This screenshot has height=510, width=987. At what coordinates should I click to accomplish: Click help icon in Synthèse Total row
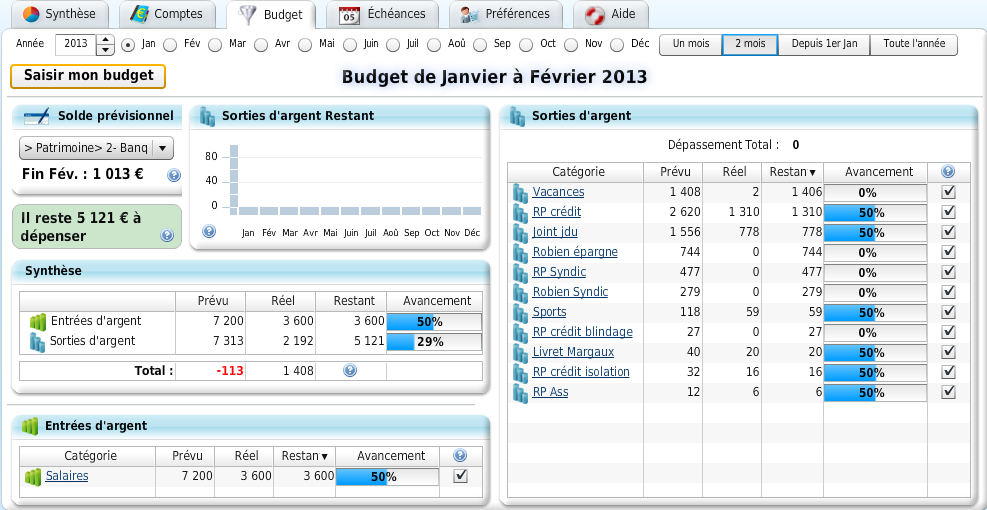tap(350, 370)
